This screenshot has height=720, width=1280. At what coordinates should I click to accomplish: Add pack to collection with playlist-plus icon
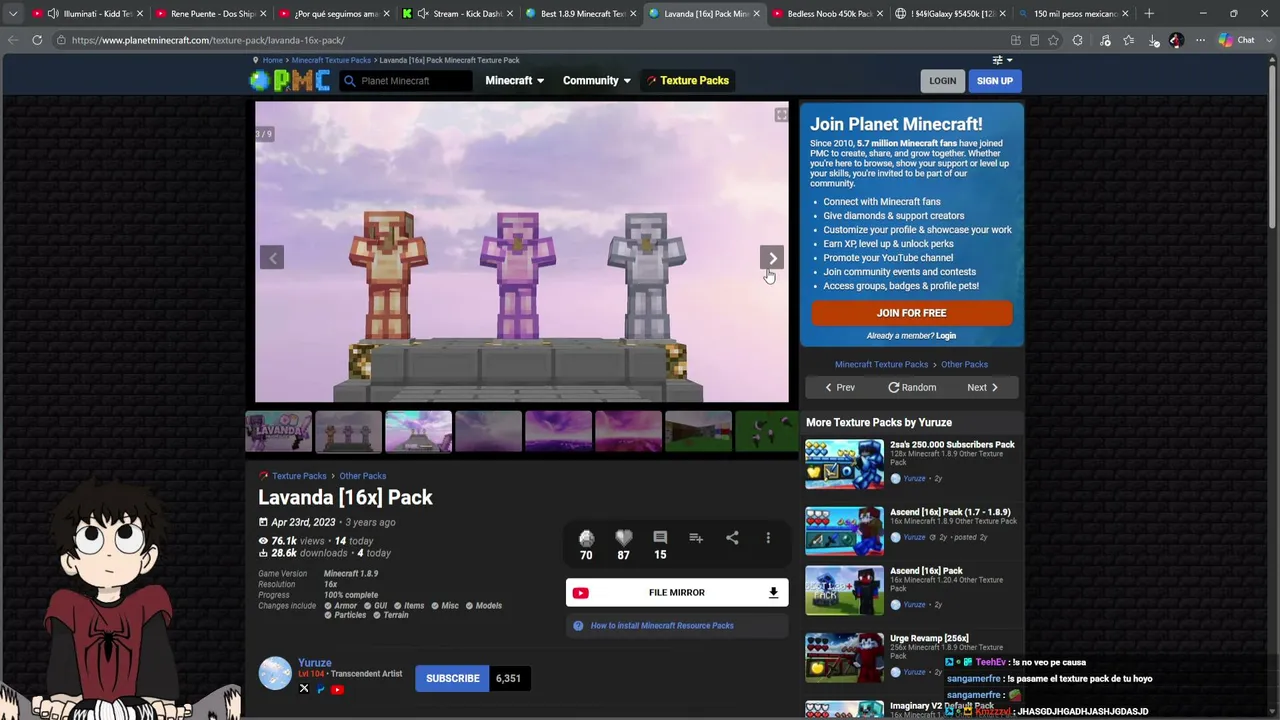tap(696, 538)
